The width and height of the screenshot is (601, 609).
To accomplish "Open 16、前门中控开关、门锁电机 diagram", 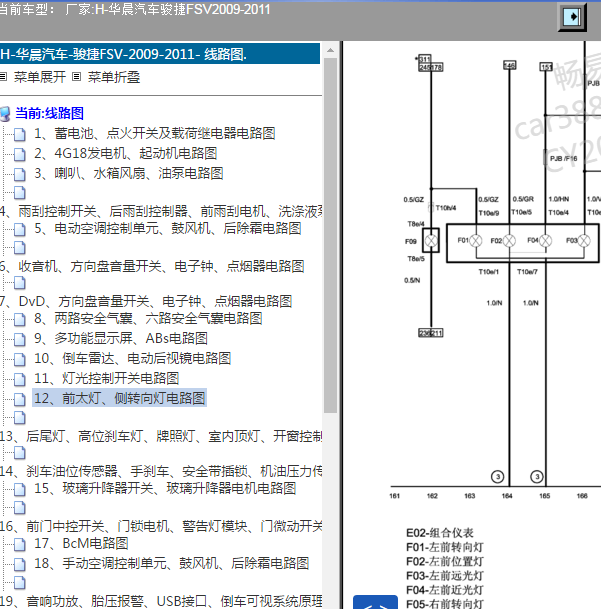I will 161,527.
